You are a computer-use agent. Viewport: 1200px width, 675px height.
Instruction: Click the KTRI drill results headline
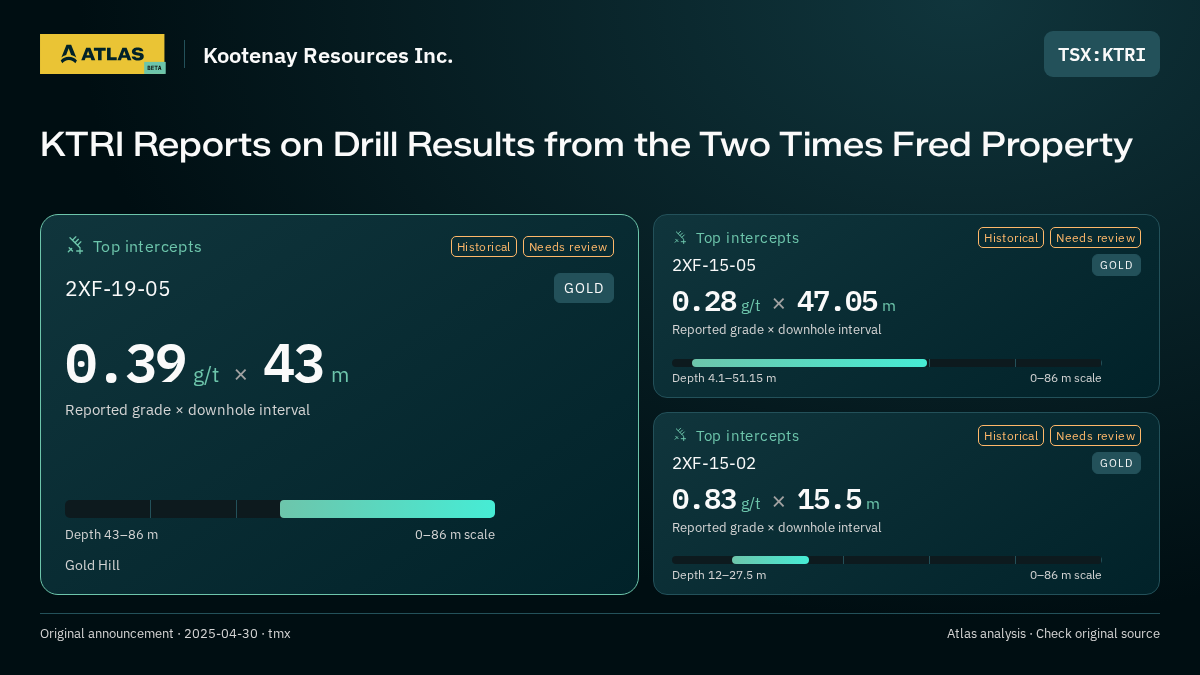point(586,145)
